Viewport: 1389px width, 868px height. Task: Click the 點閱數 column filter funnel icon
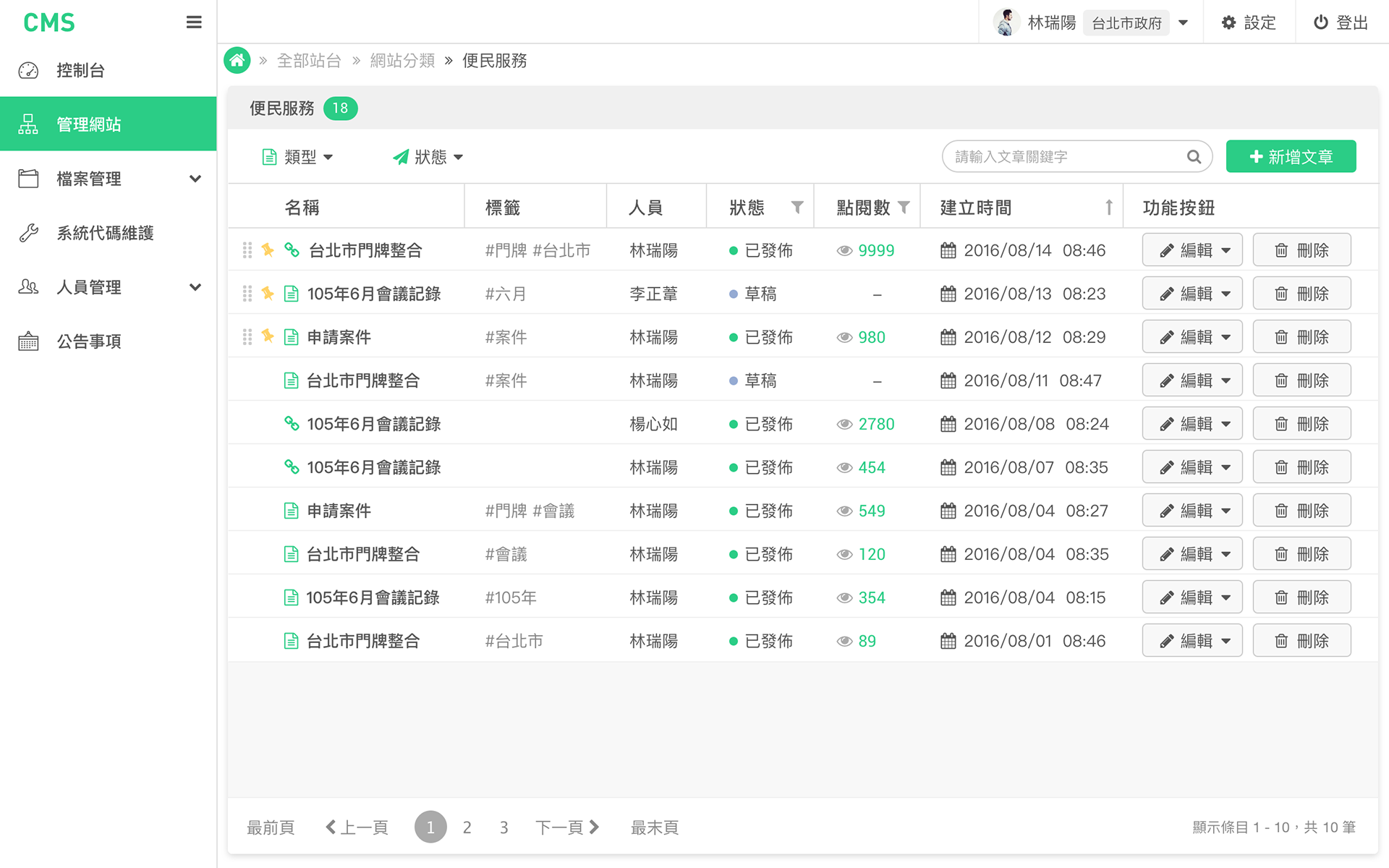(x=904, y=208)
